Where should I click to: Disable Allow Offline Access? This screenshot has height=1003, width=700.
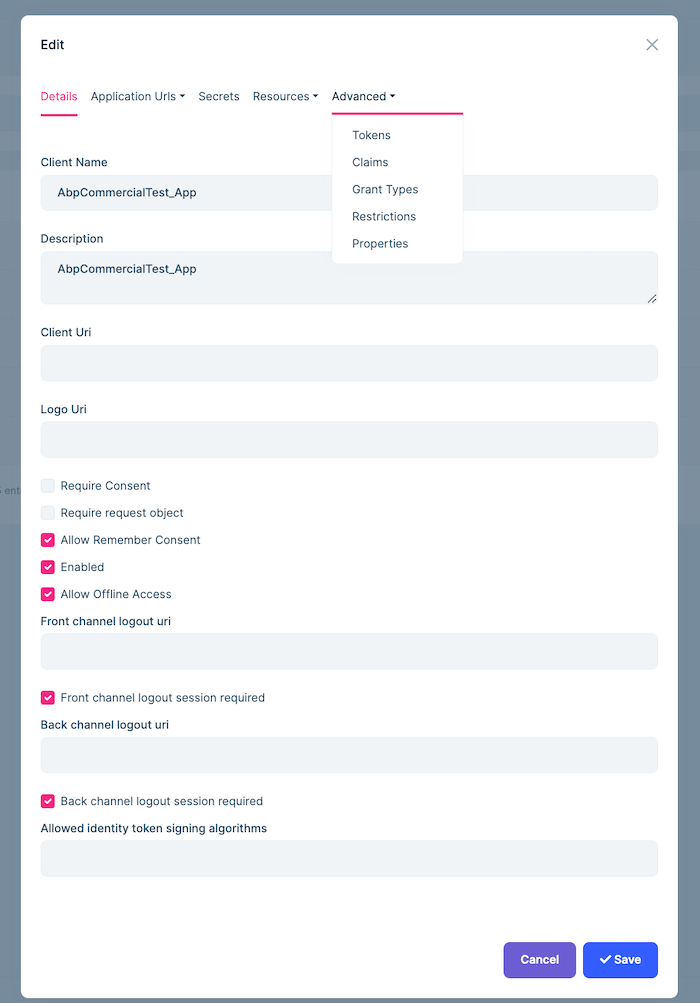[46, 593]
